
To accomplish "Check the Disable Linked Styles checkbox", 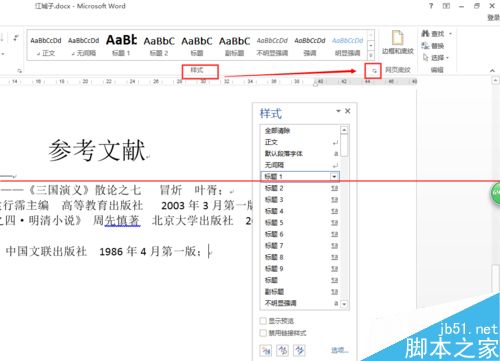I will coord(263,333).
